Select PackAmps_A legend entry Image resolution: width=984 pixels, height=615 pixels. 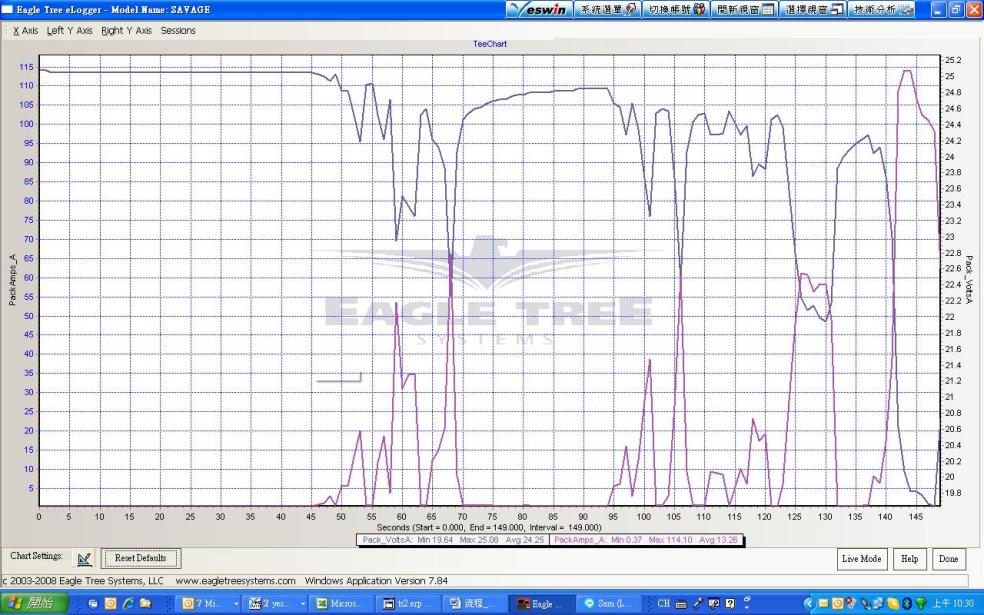coord(632,540)
